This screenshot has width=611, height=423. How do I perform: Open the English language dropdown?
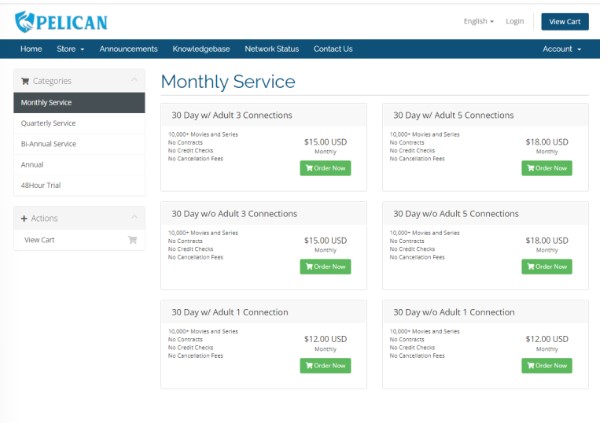pyautogui.click(x=478, y=21)
